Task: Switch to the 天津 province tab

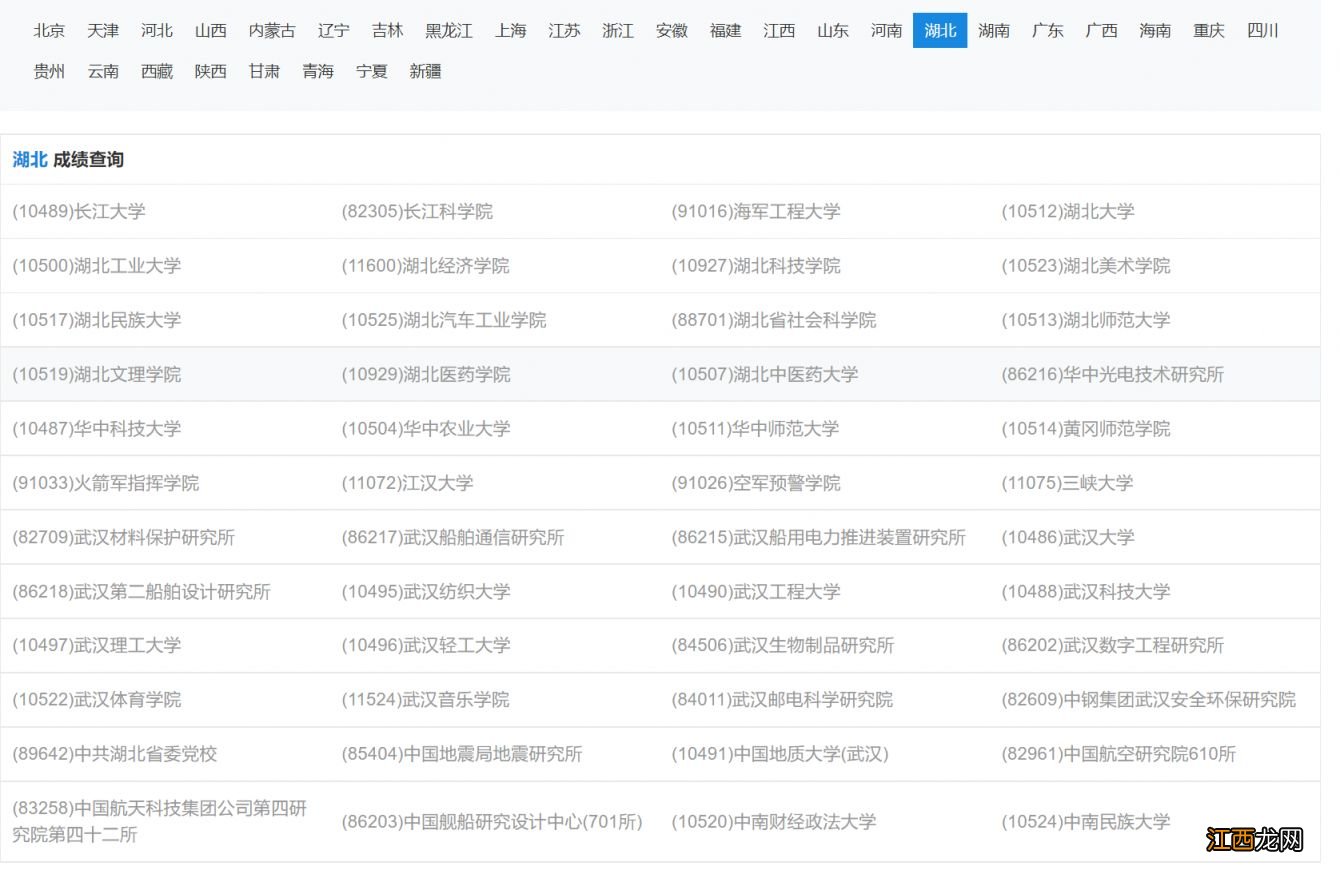Action: click(103, 30)
